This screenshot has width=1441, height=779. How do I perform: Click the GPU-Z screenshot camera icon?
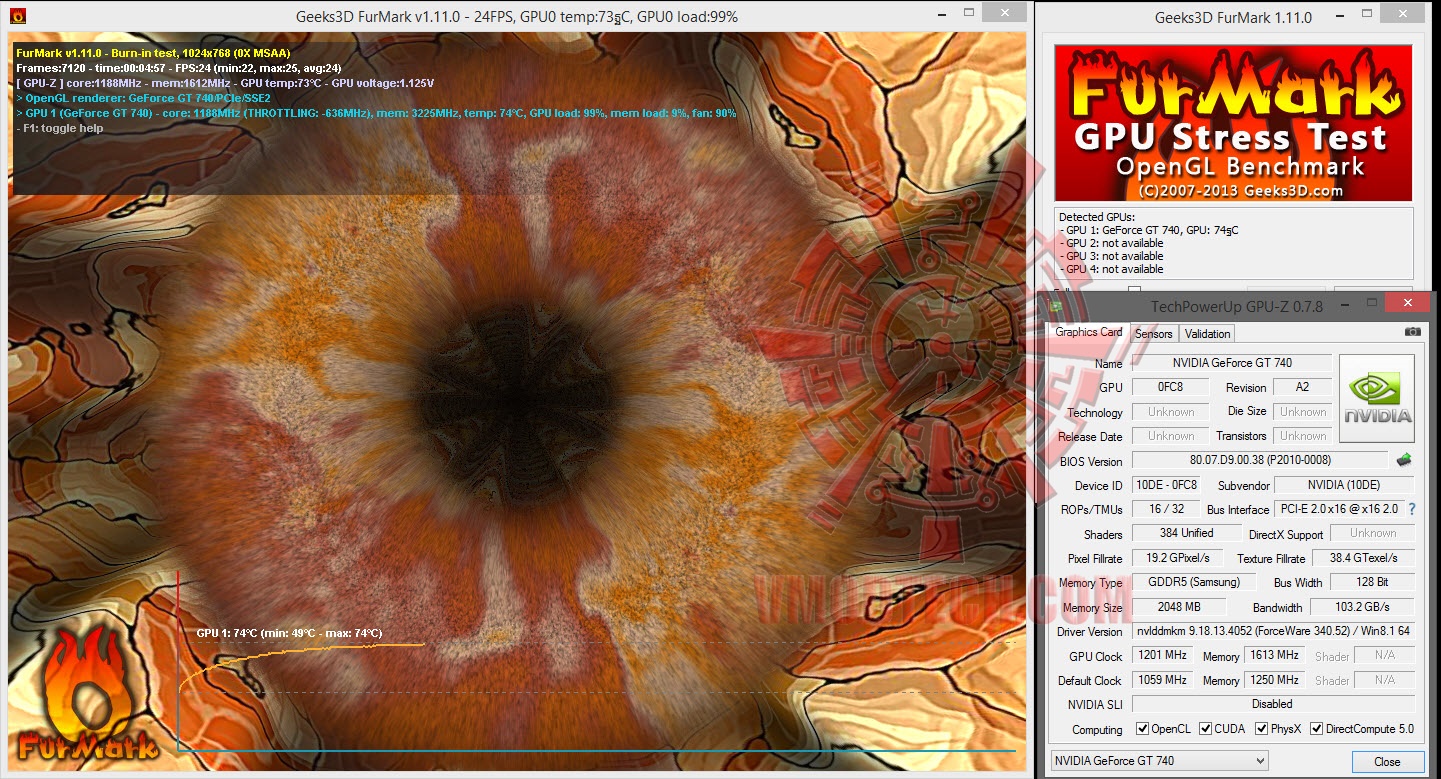1412,332
